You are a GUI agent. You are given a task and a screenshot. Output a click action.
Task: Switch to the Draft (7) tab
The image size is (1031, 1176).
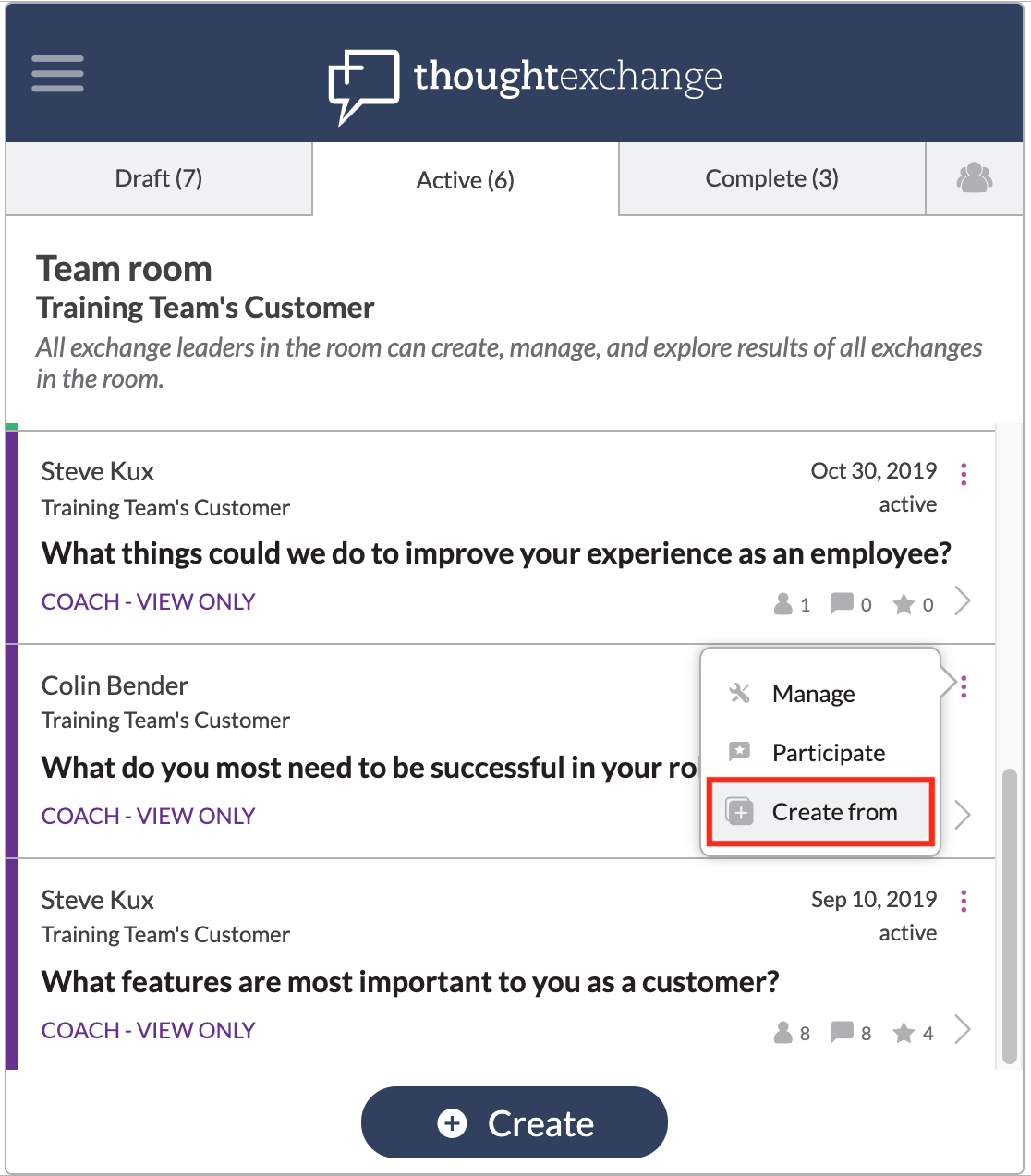(159, 178)
